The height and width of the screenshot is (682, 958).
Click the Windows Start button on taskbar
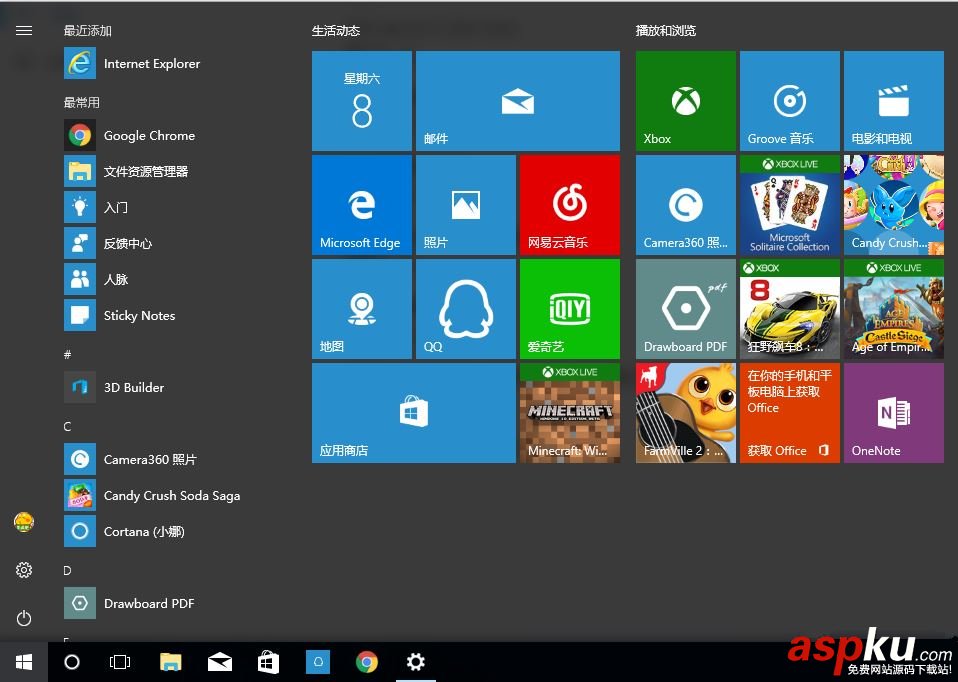pyautogui.click(x=24, y=662)
